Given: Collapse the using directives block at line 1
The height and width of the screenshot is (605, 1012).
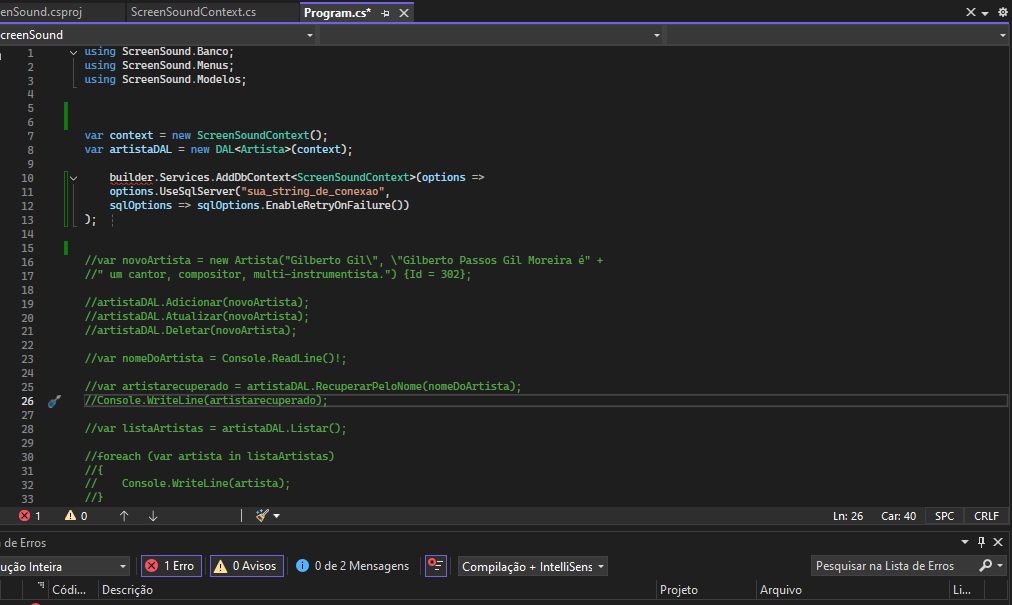Looking at the screenshot, I should (x=73, y=52).
